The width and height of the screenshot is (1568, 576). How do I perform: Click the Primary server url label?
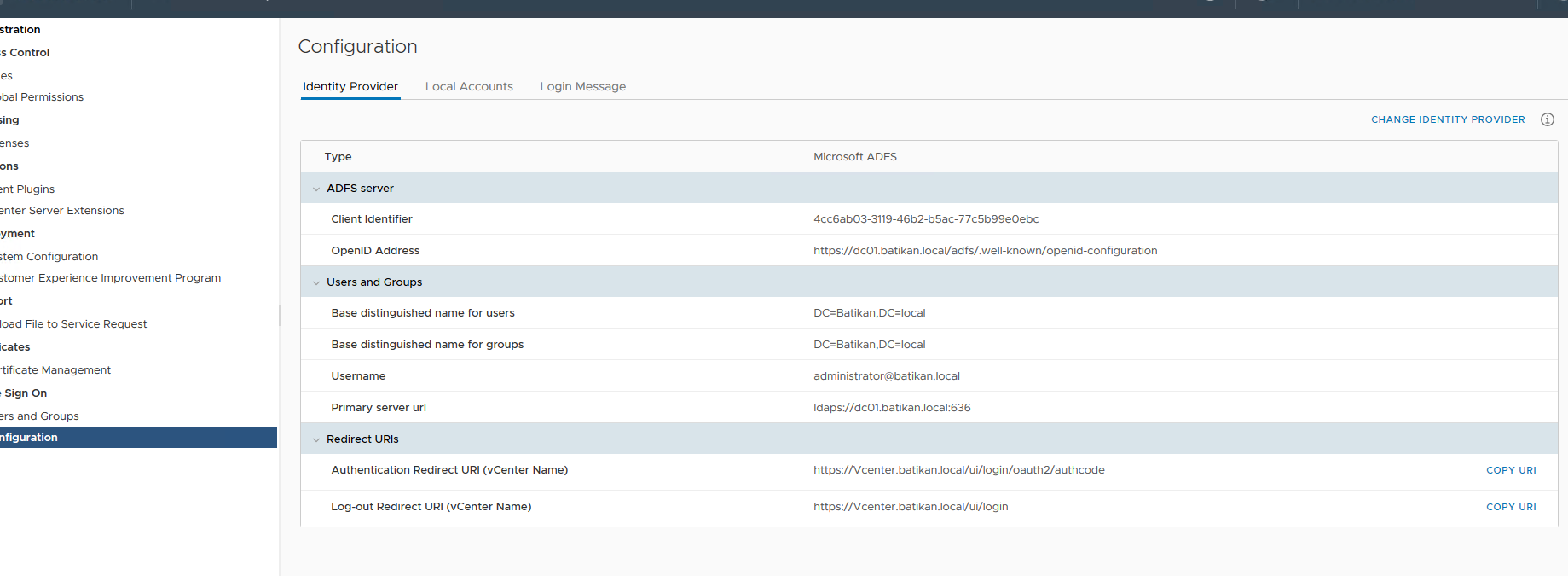tap(379, 408)
